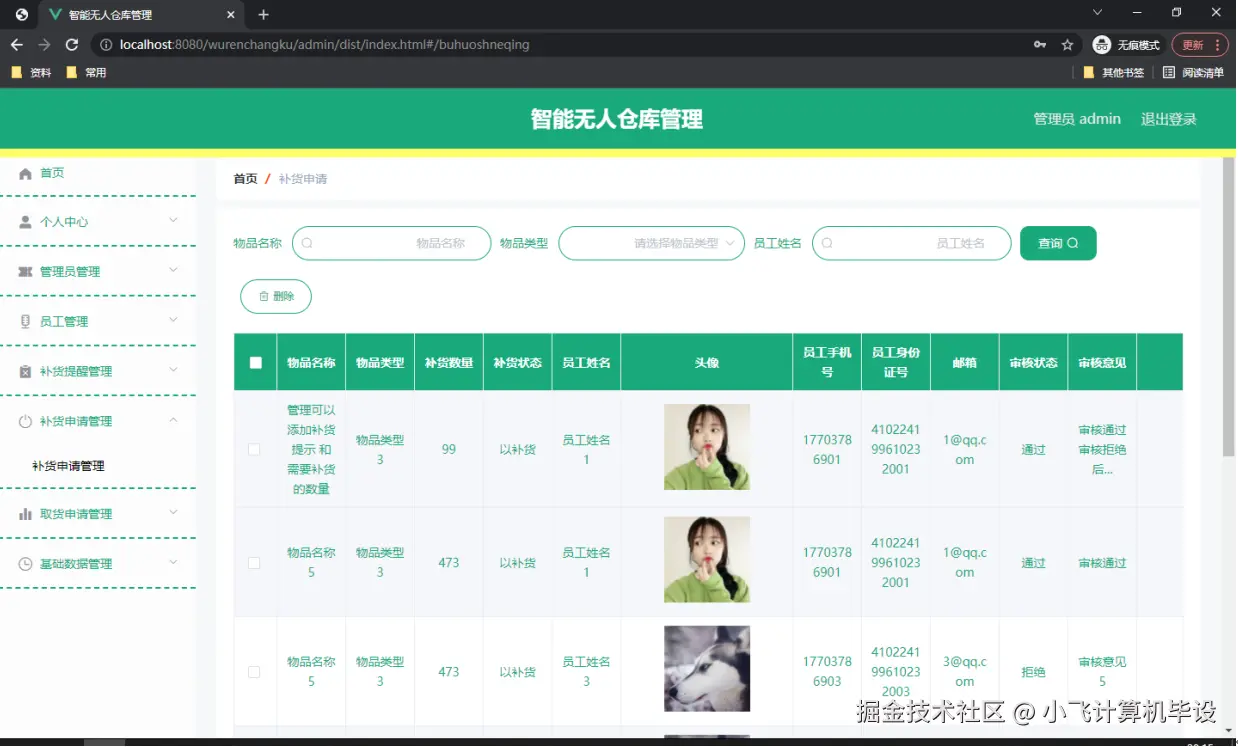
Task: Click the icon beside 员工管理
Action: tap(26, 322)
